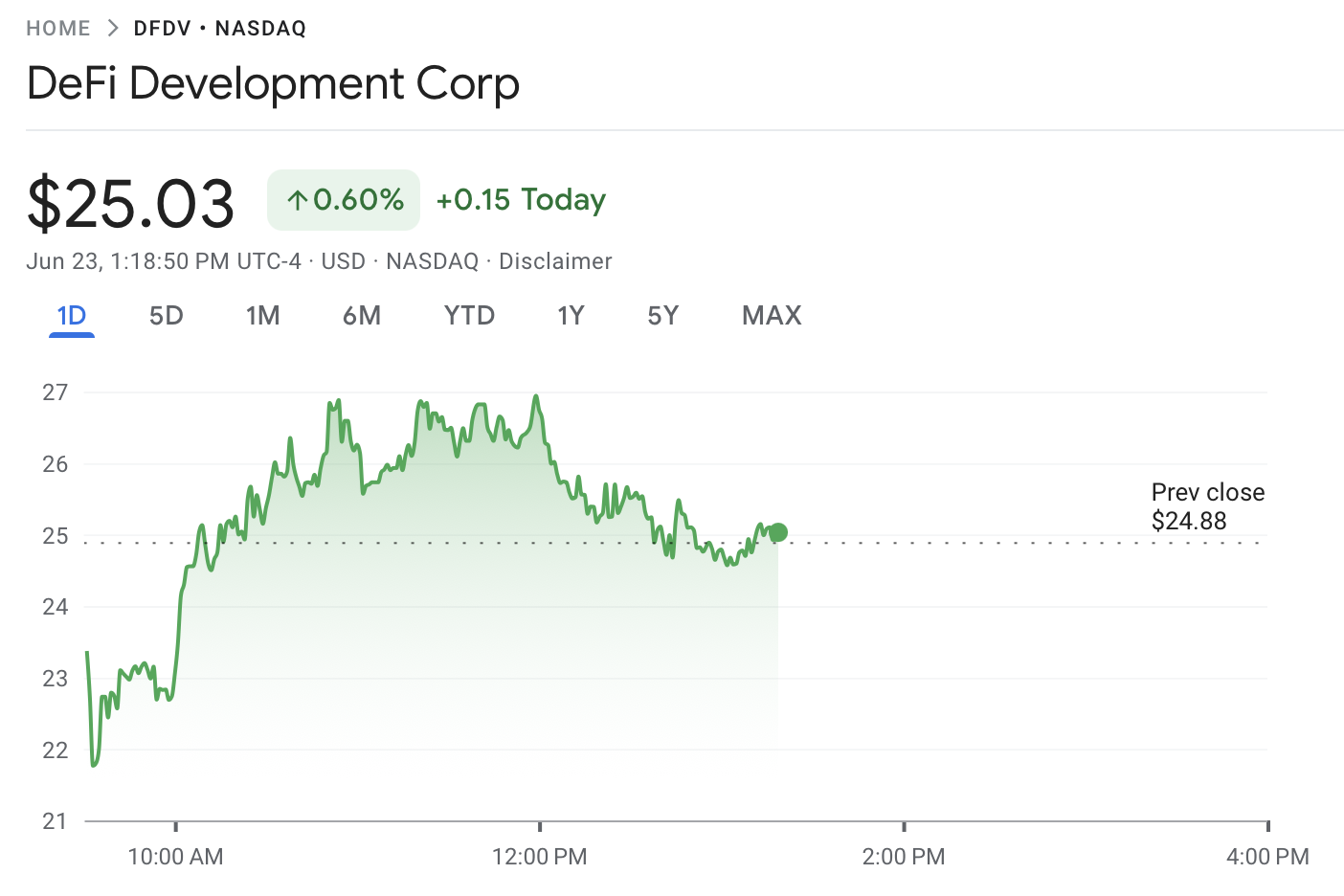Screen dimensions: 1344x896
Task: Click the Prev close $24.88 label
Action: [1207, 506]
